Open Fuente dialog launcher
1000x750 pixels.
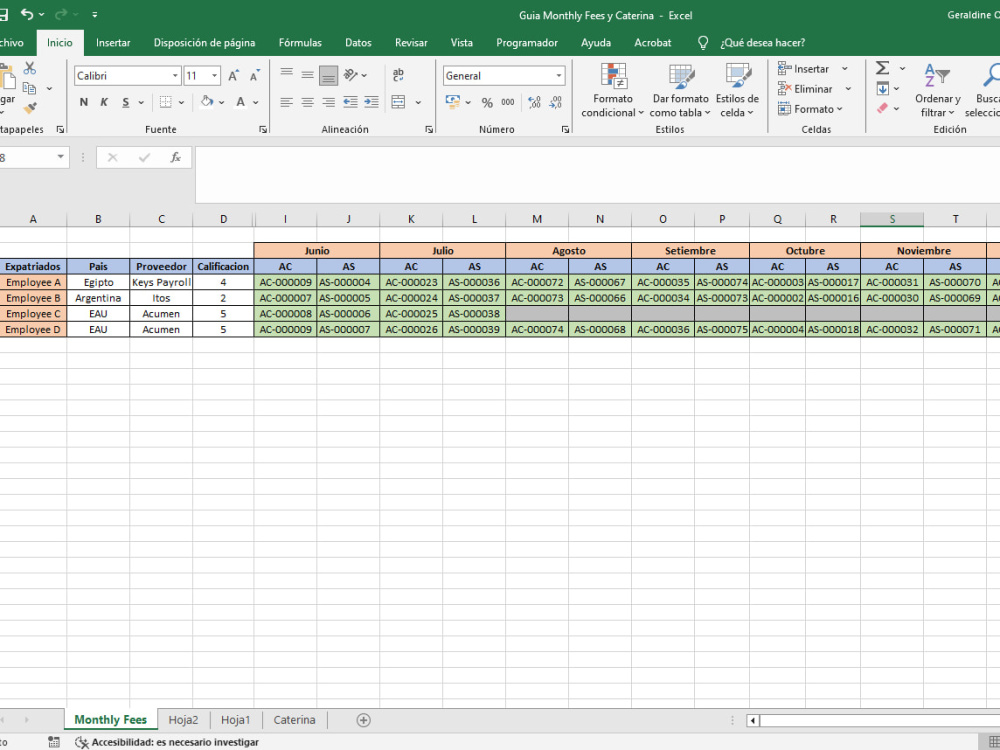tap(263, 129)
